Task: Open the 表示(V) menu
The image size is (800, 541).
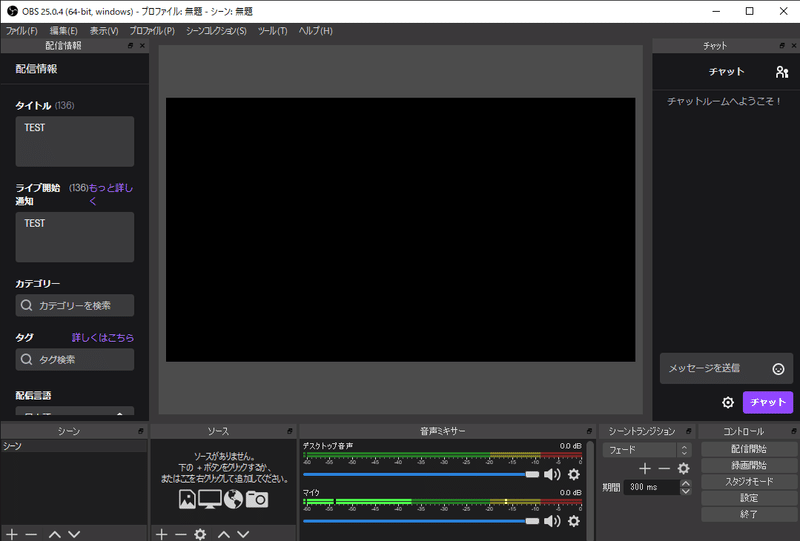Action: point(104,31)
